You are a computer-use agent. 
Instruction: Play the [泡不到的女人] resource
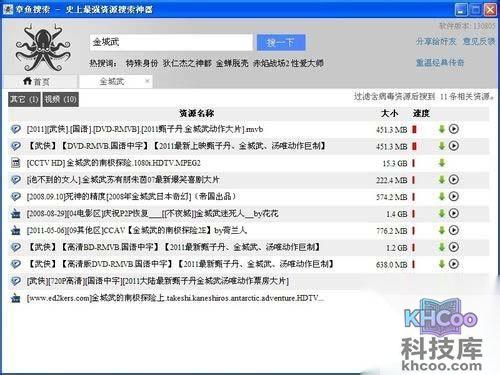tap(454, 180)
